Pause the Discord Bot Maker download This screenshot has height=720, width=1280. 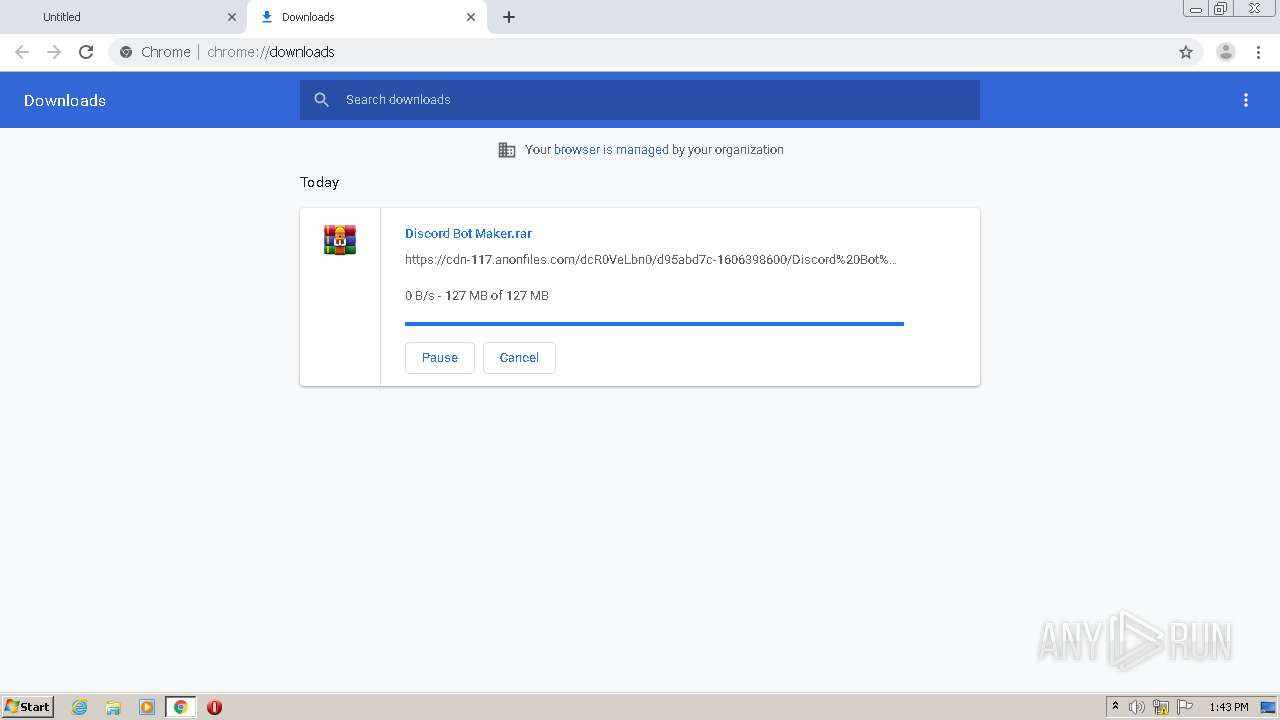point(440,358)
